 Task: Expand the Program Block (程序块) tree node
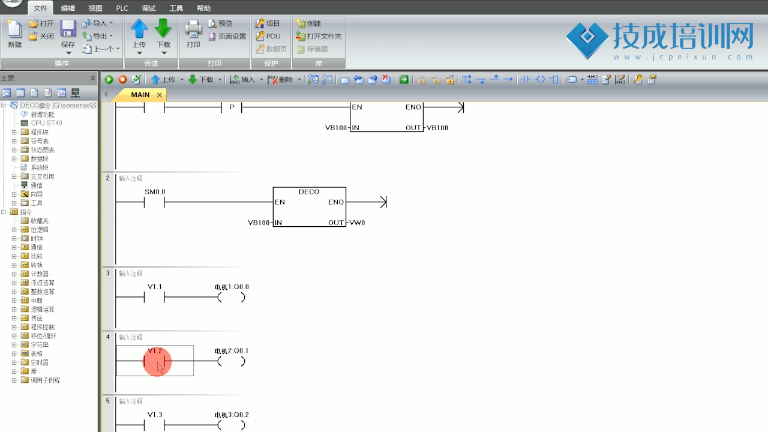[x=14, y=132]
